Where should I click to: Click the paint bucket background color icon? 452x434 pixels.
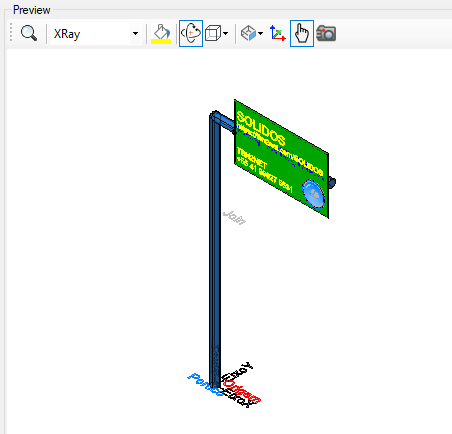pyautogui.click(x=161, y=31)
